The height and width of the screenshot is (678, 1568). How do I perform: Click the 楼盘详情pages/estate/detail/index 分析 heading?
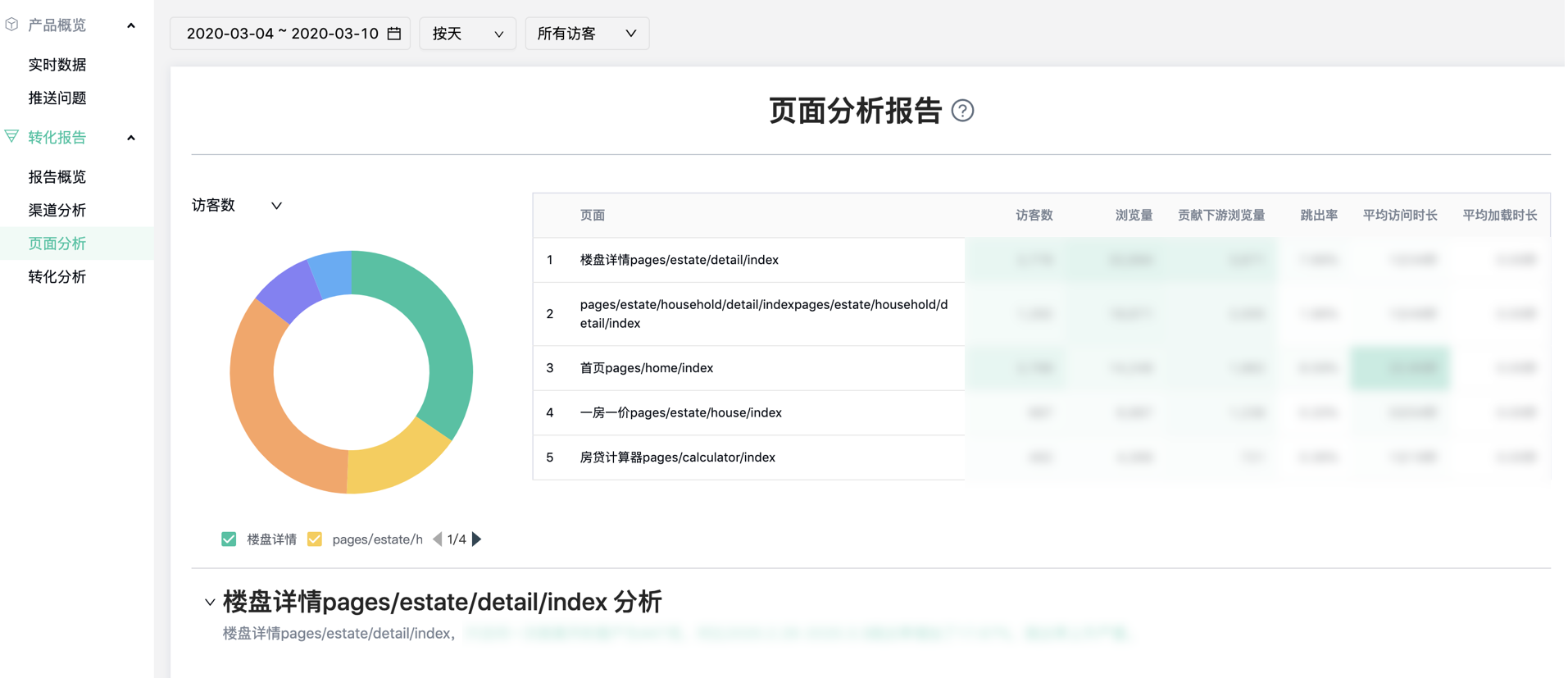(443, 602)
